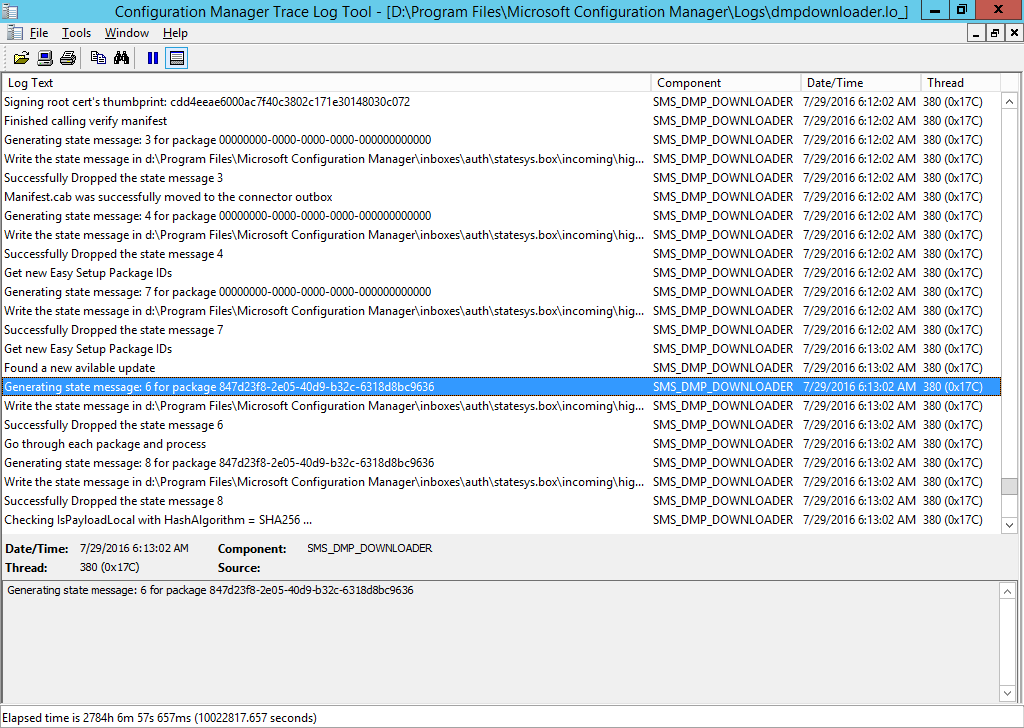This screenshot has height=728, width=1024.
Task: Click the Print toolbar icon
Action: [68, 58]
